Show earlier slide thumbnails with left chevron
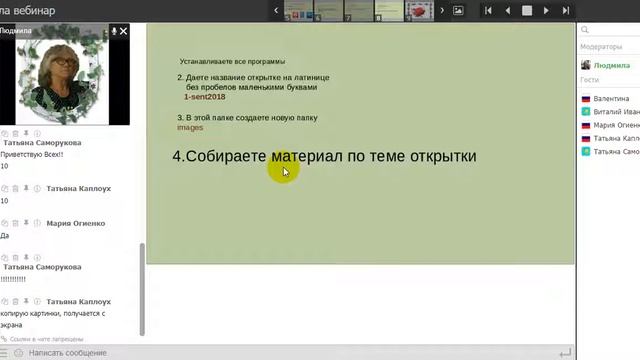Viewport: 640px width, 360px height. pyautogui.click(x=276, y=11)
